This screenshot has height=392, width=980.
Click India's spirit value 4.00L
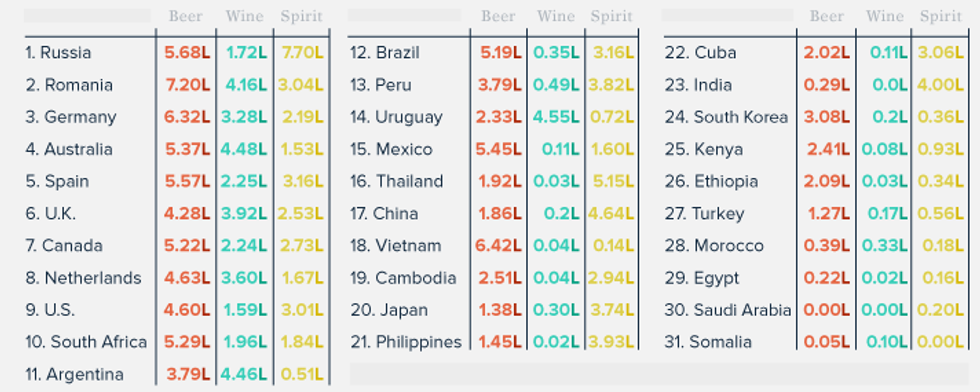click(x=940, y=85)
